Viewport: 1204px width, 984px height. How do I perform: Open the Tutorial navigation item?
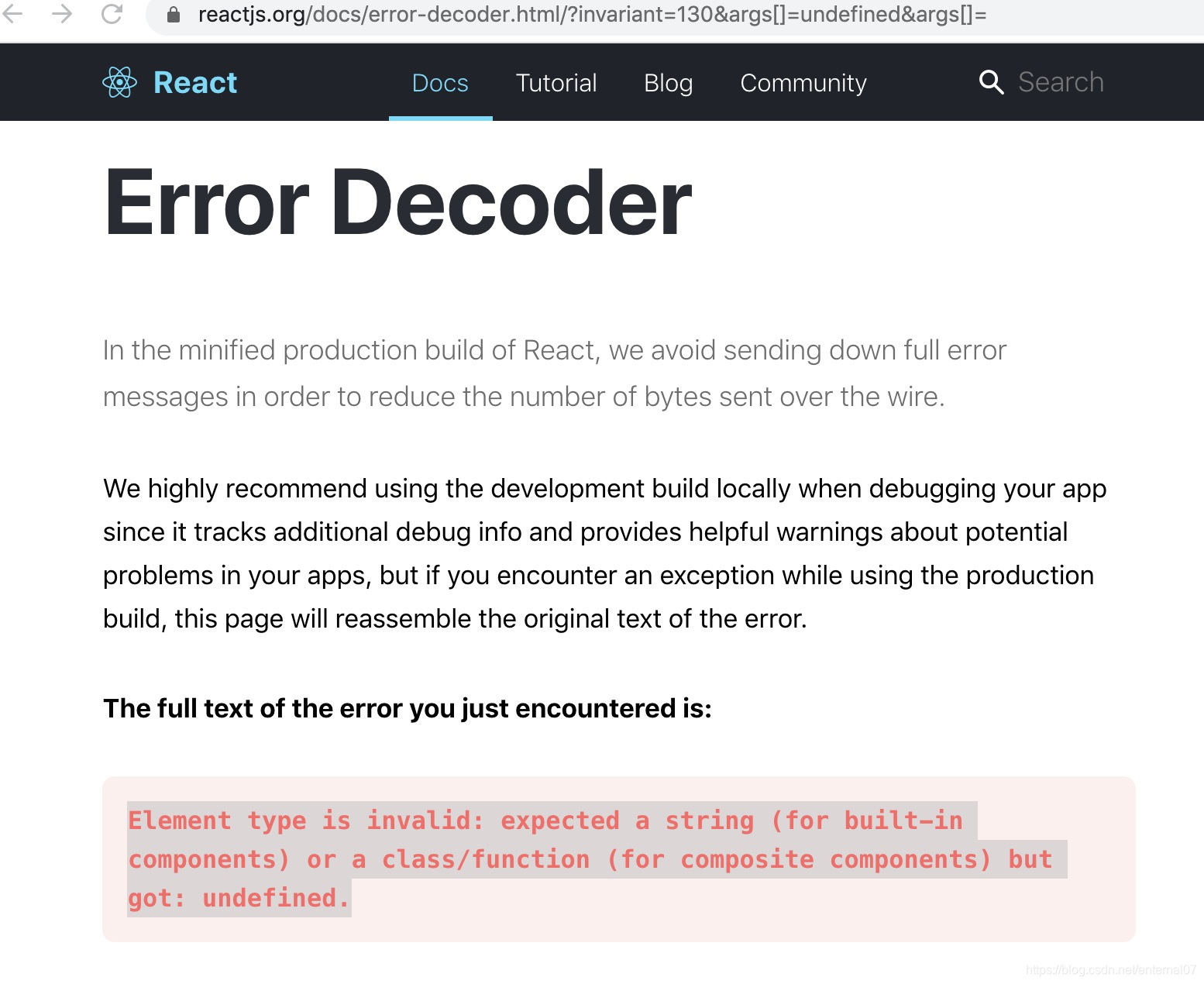[556, 82]
